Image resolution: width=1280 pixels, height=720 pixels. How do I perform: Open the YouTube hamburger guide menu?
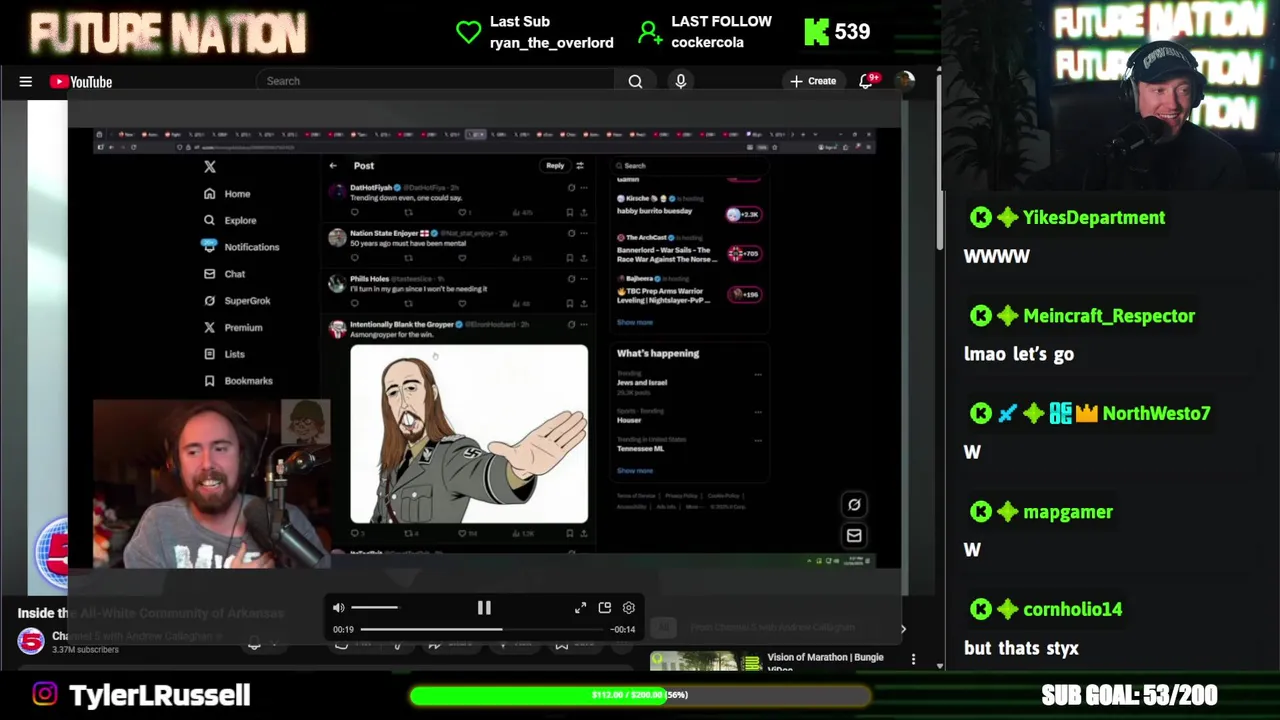point(26,82)
